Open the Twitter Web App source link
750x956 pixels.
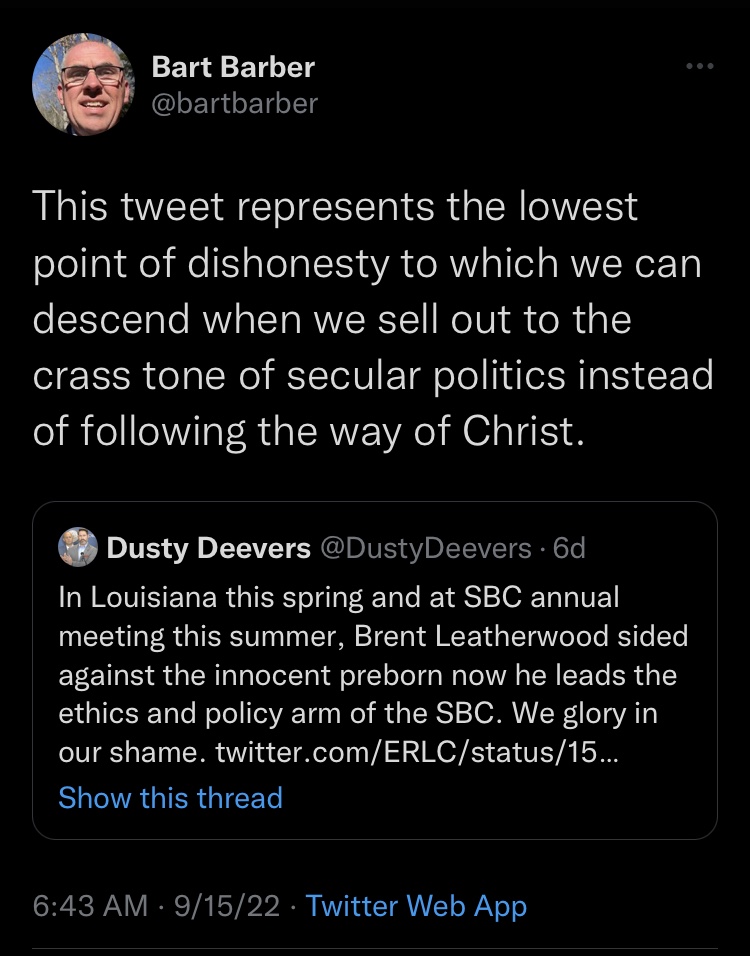(416, 906)
